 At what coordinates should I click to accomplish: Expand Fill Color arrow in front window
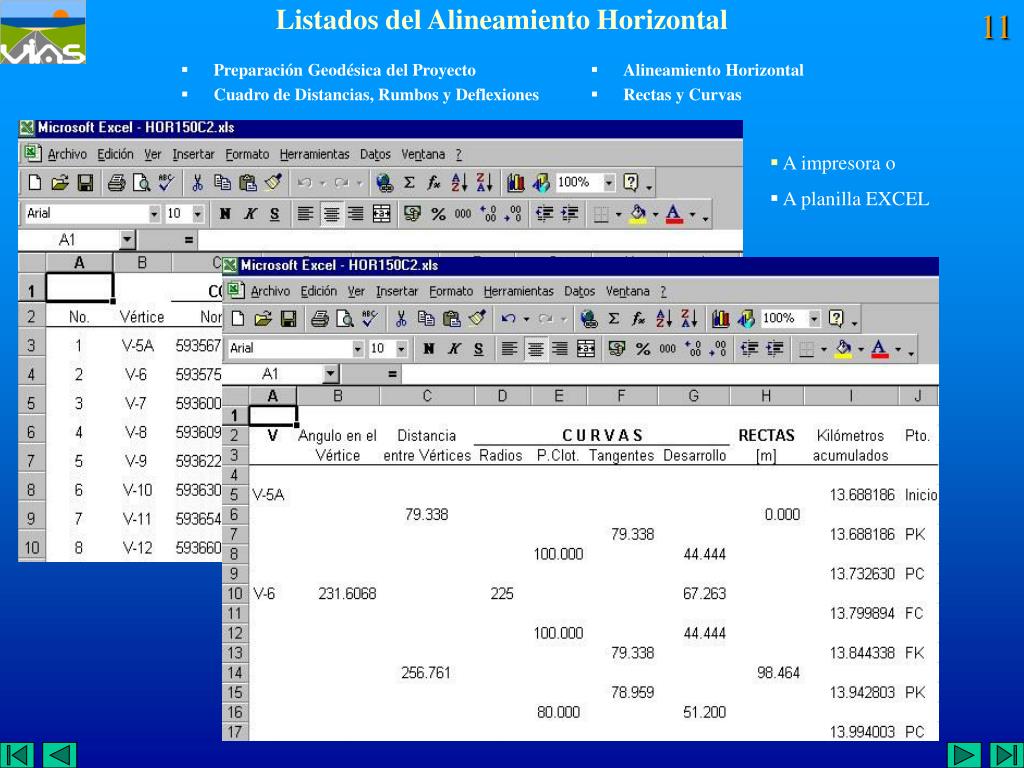(861, 349)
